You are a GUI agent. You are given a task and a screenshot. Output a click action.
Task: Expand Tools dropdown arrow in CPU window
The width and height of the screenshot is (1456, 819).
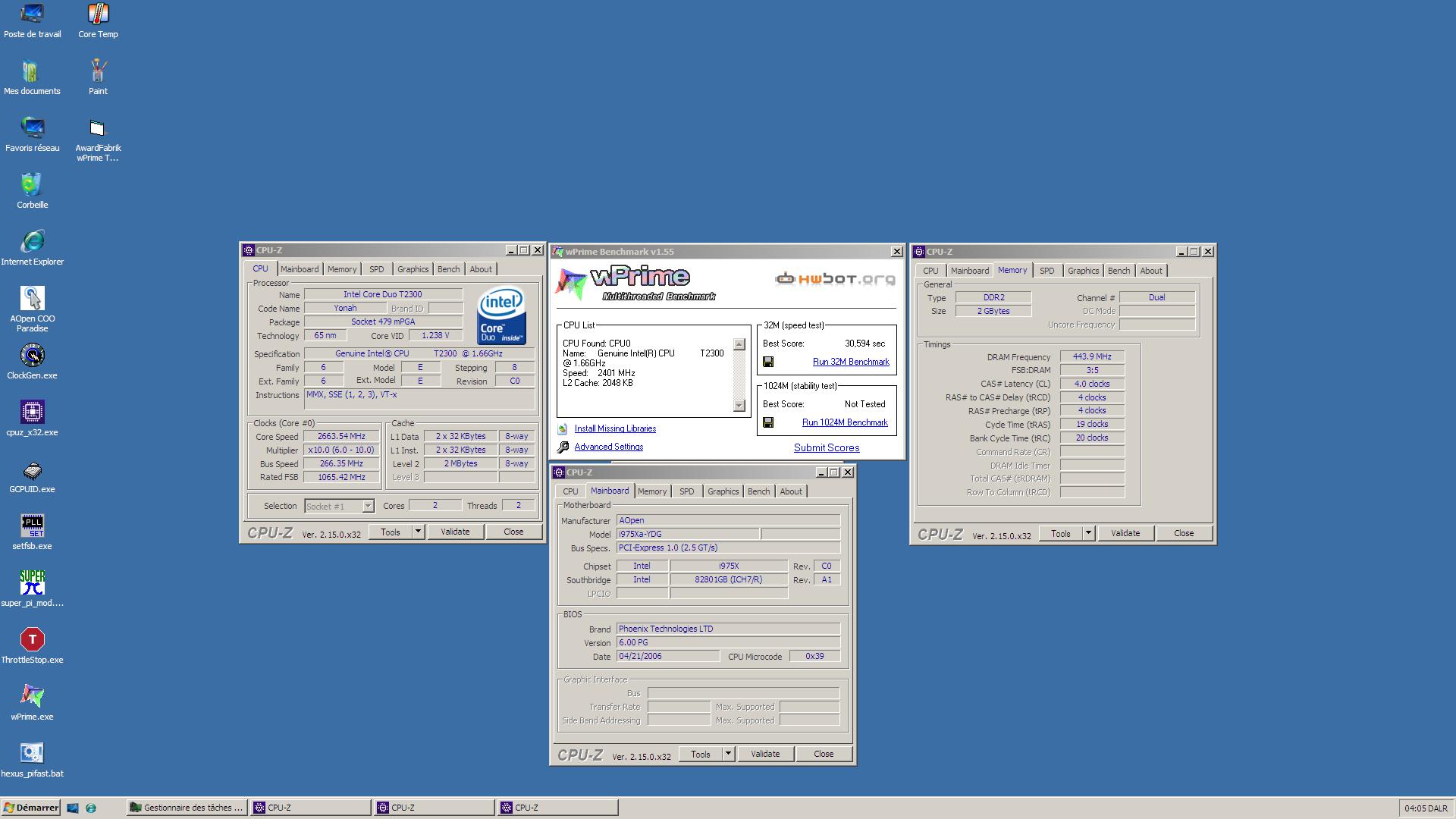(x=418, y=532)
